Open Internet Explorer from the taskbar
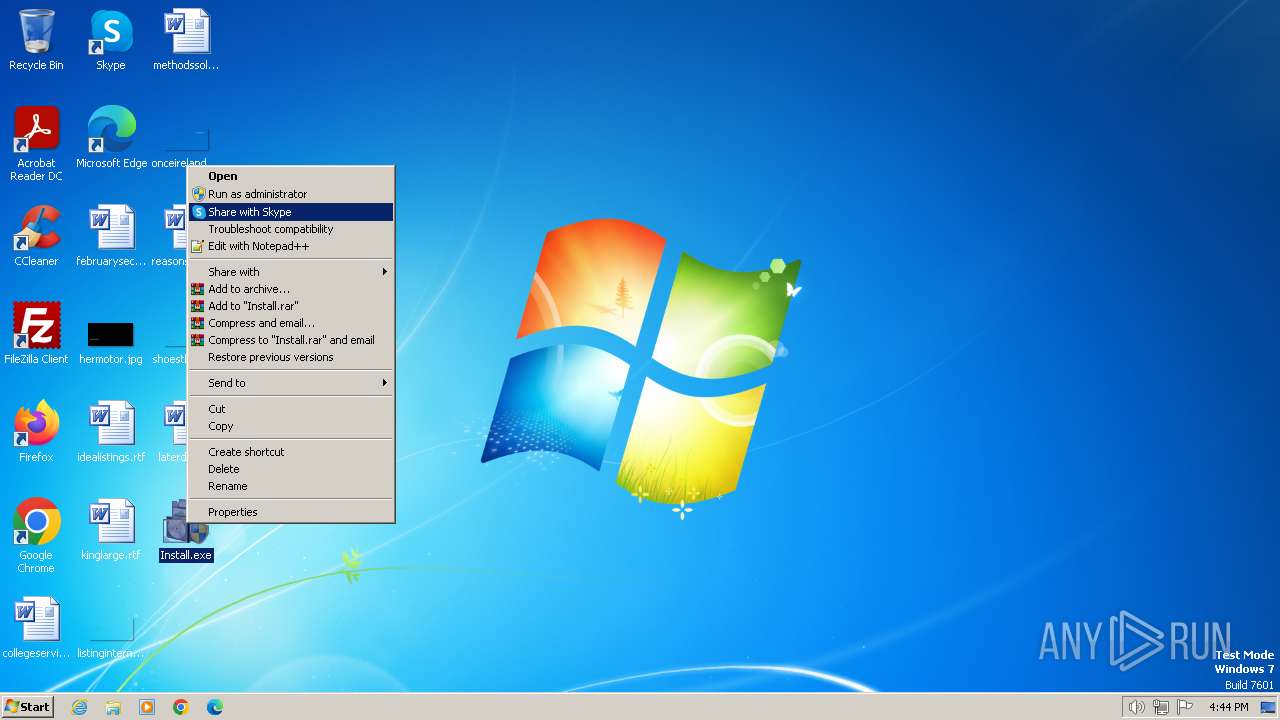Image resolution: width=1280 pixels, height=720 pixels. tap(79, 707)
